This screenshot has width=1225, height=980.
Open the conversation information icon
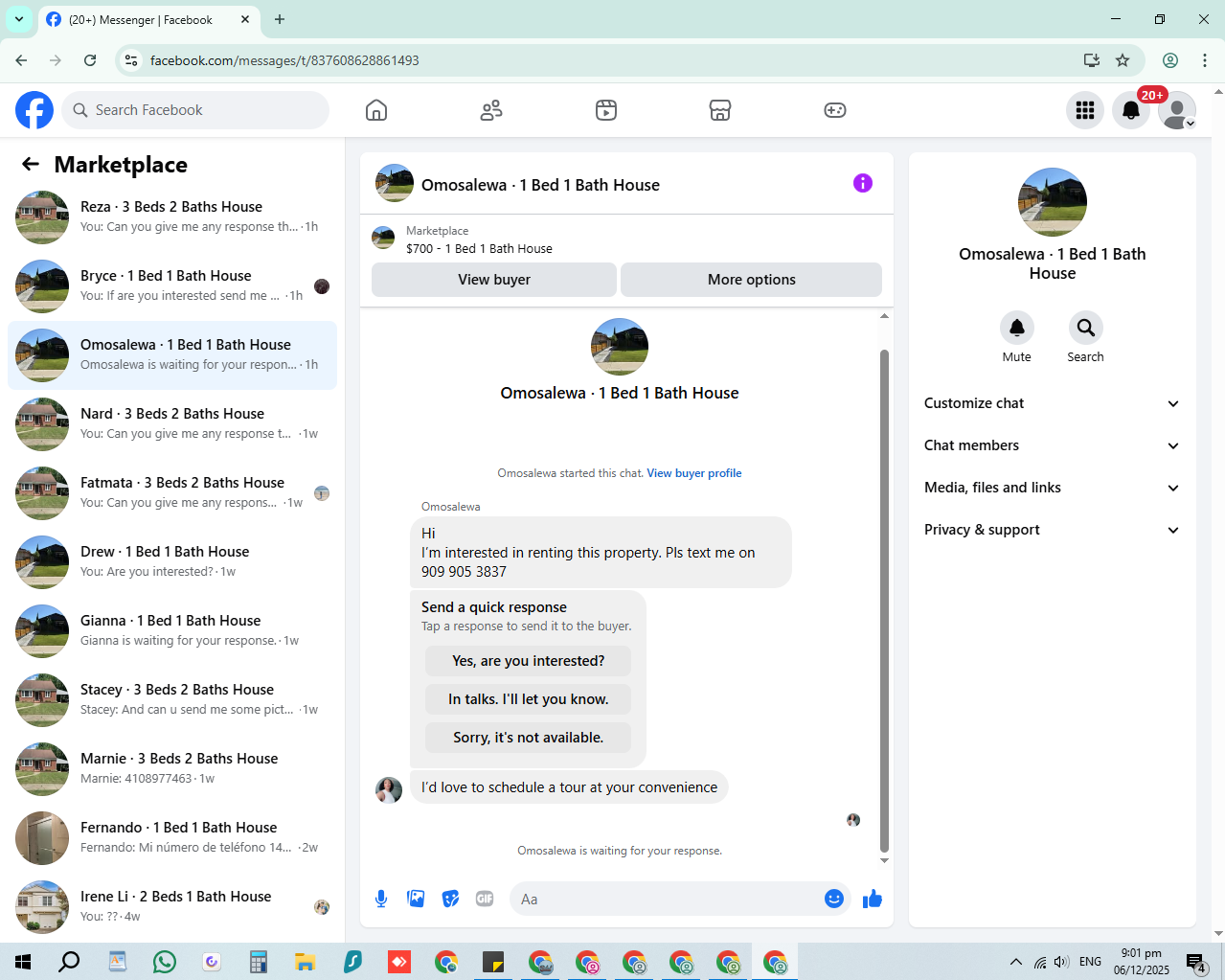coord(863,183)
